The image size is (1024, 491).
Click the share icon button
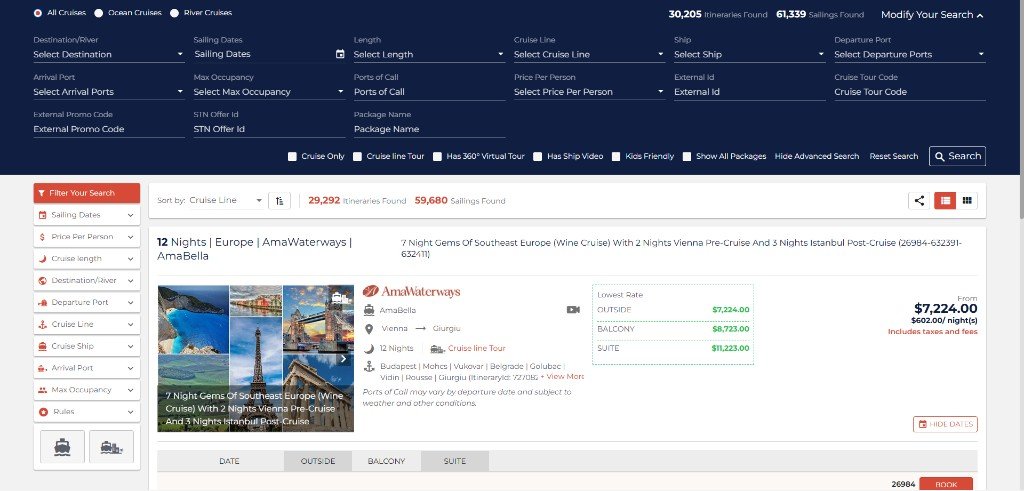pos(919,200)
